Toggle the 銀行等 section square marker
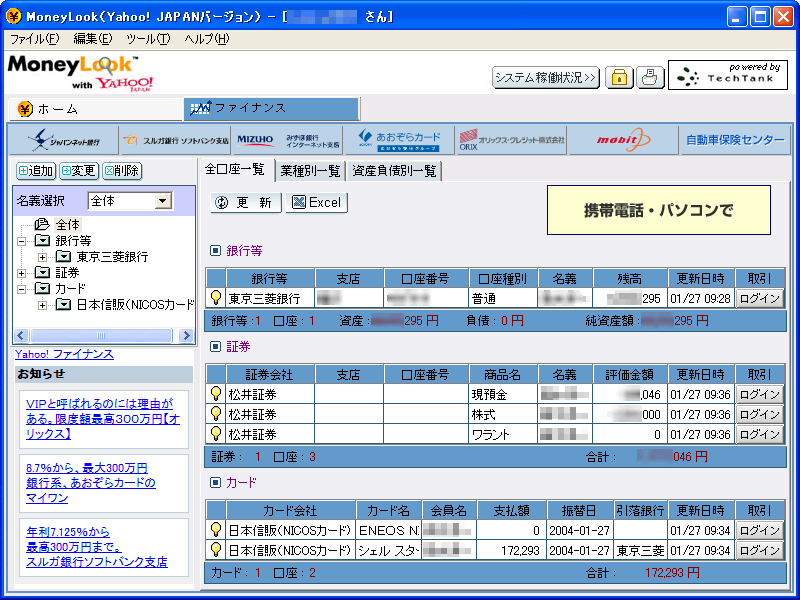 215,251
